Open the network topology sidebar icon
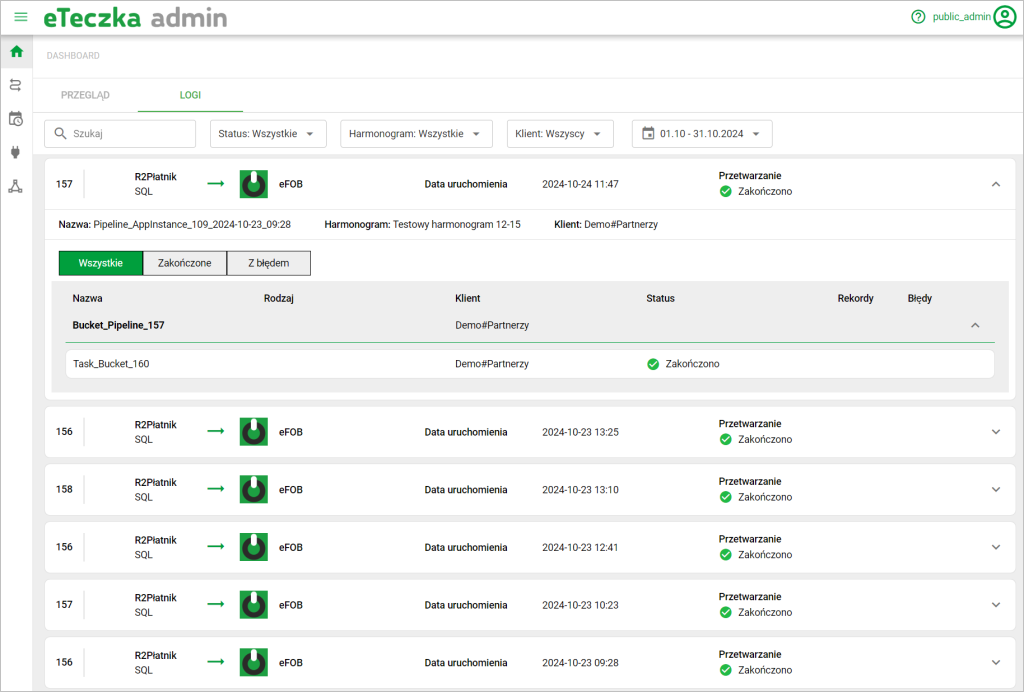 click(16, 187)
